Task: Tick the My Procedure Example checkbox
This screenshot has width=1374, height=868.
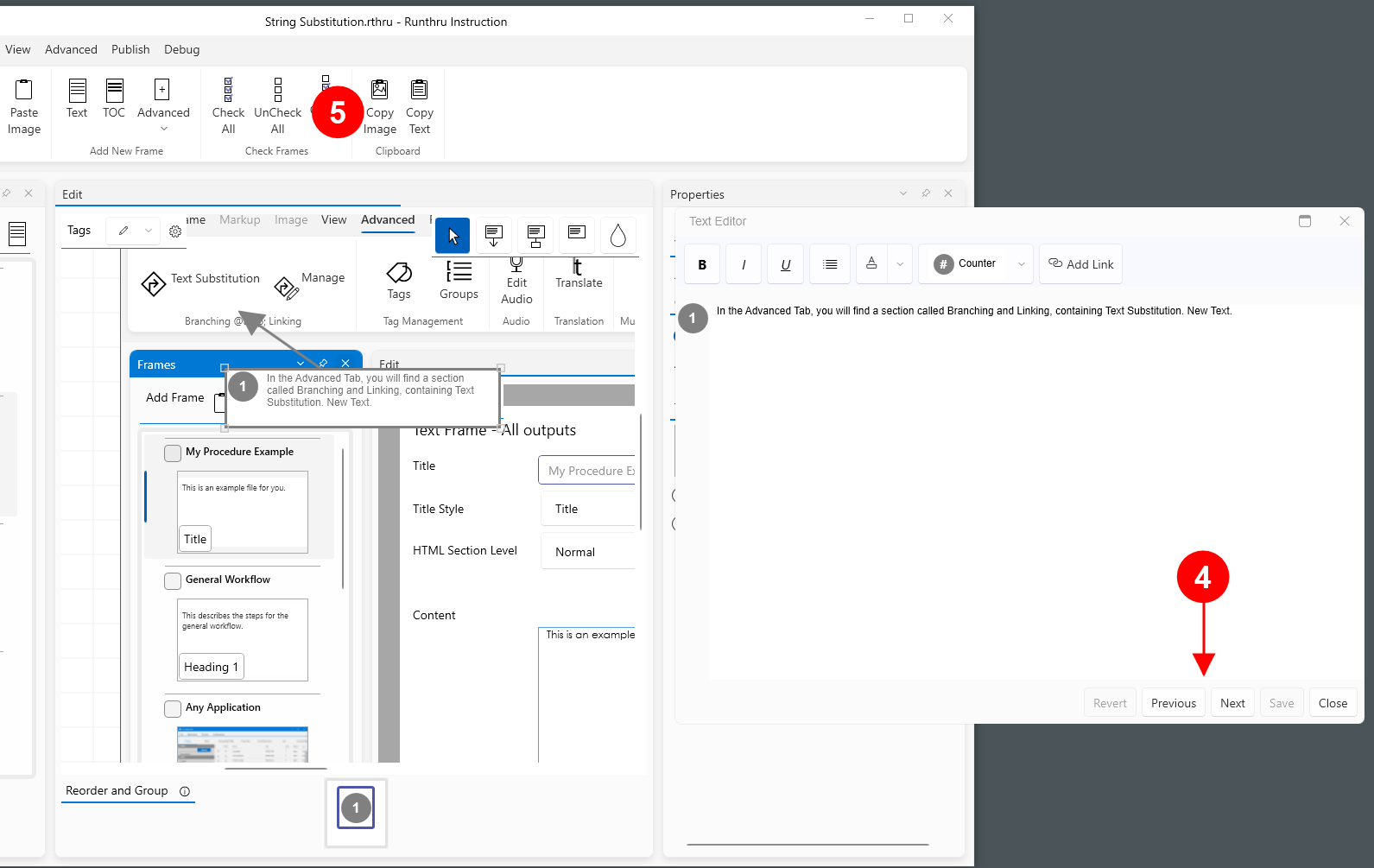Action: point(173,453)
